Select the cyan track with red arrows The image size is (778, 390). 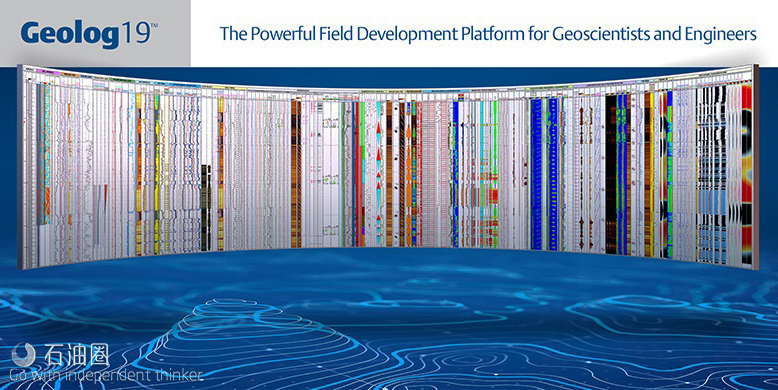click(379, 174)
